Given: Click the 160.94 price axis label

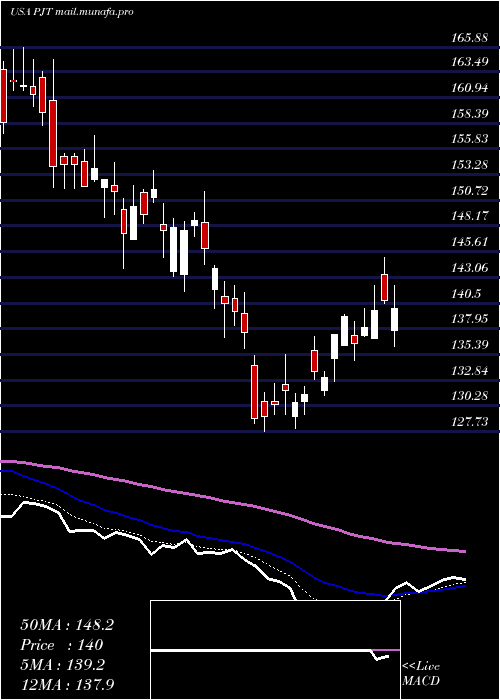Looking at the screenshot, I should (469, 88).
